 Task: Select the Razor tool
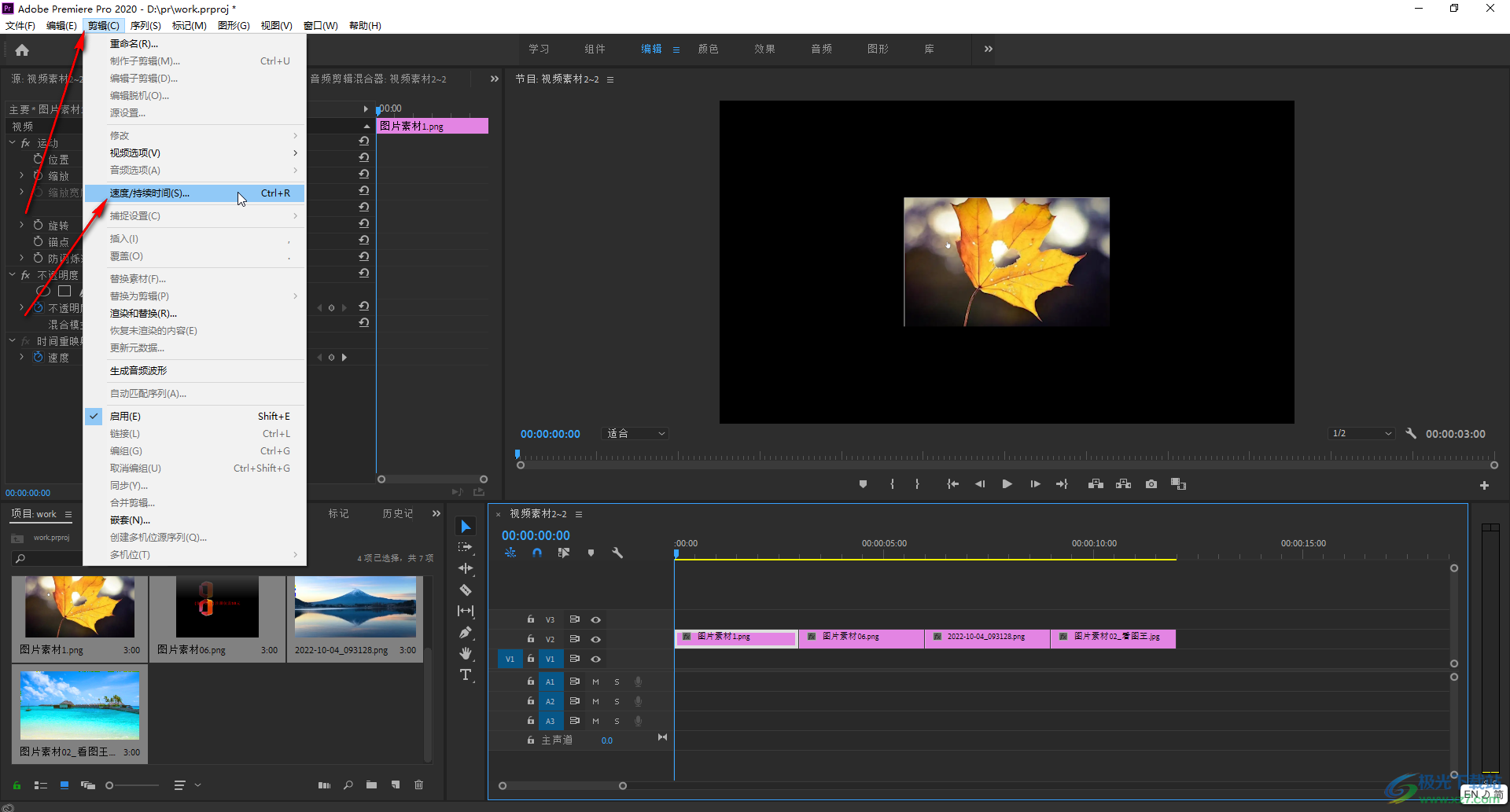[x=466, y=590]
